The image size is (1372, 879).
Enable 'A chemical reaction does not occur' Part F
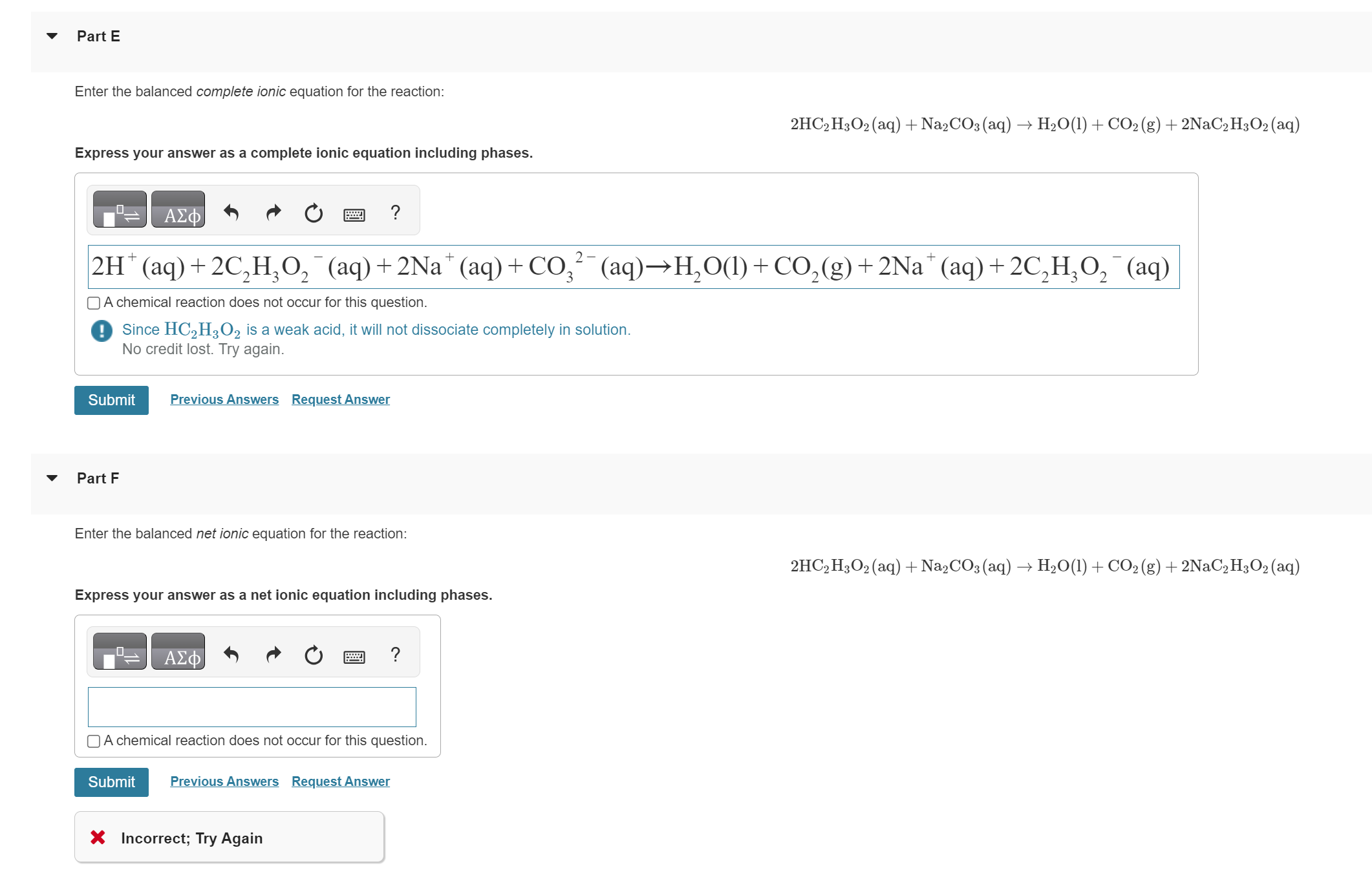pyautogui.click(x=94, y=742)
